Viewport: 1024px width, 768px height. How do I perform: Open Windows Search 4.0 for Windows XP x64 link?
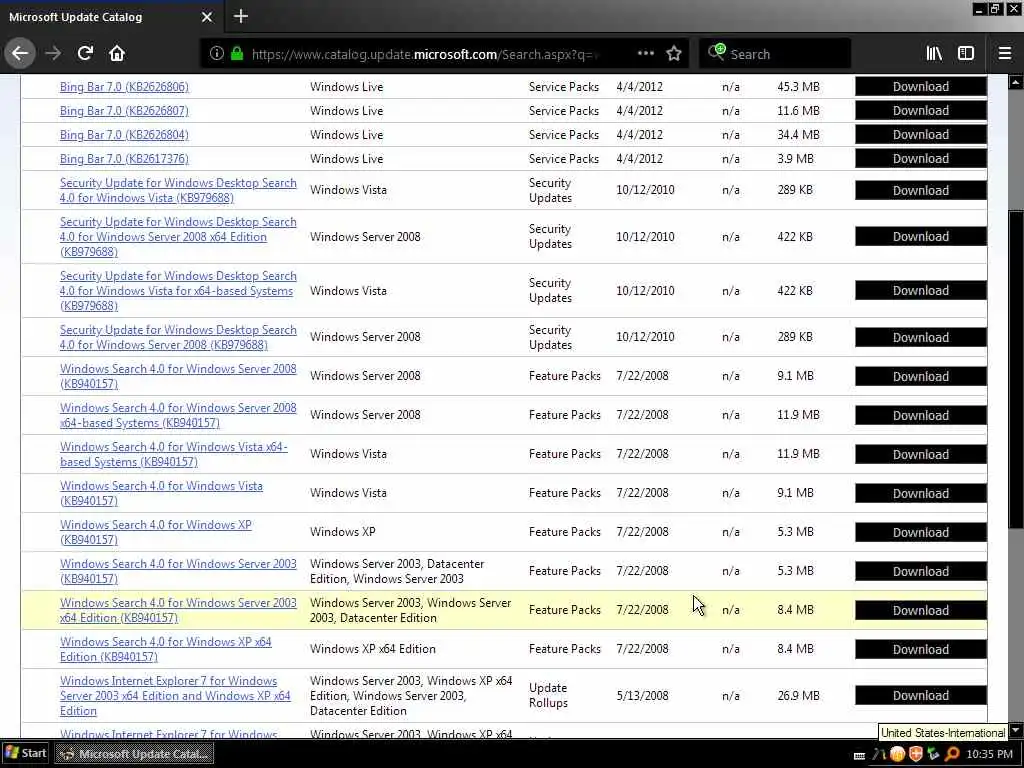click(x=165, y=649)
